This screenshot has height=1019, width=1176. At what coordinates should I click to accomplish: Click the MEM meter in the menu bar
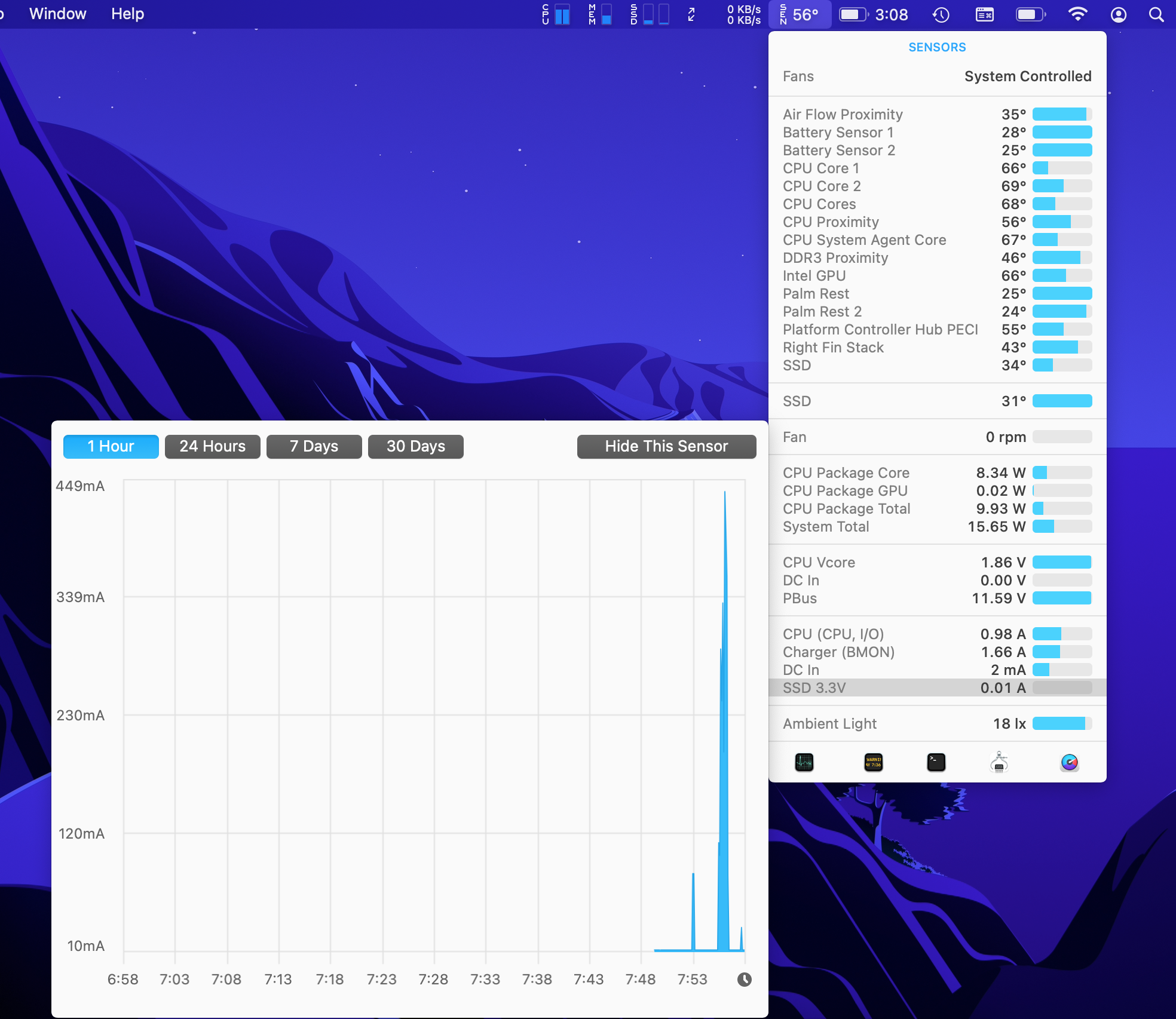(599, 13)
